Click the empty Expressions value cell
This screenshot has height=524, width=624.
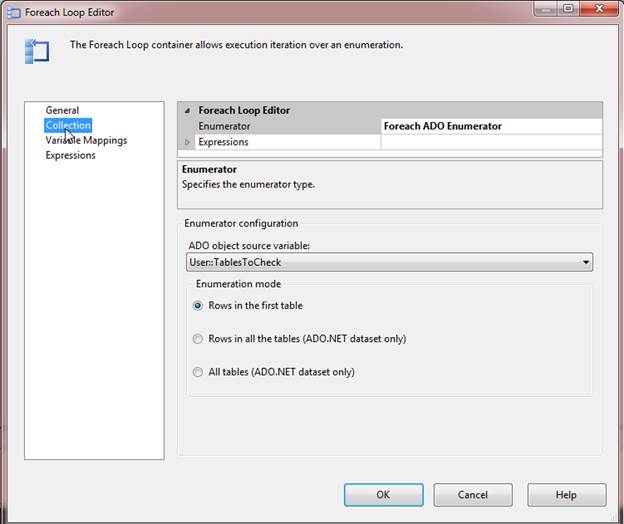[x=491, y=143]
